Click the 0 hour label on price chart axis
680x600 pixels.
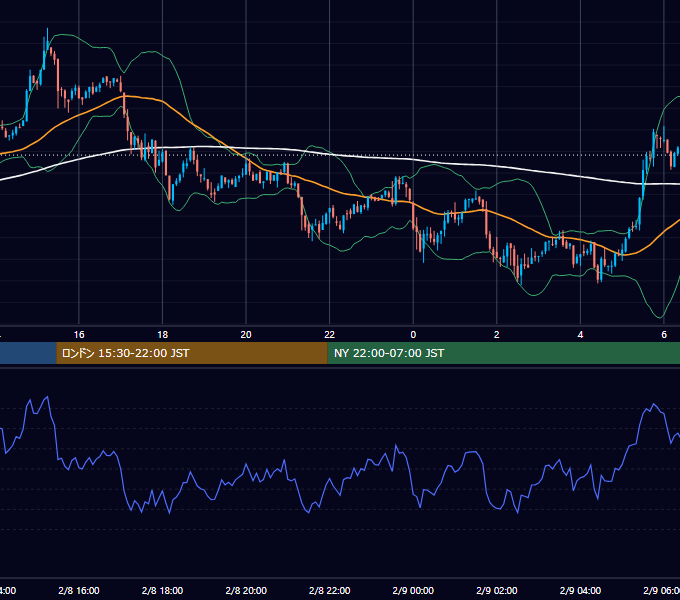[x=413, y=334]
